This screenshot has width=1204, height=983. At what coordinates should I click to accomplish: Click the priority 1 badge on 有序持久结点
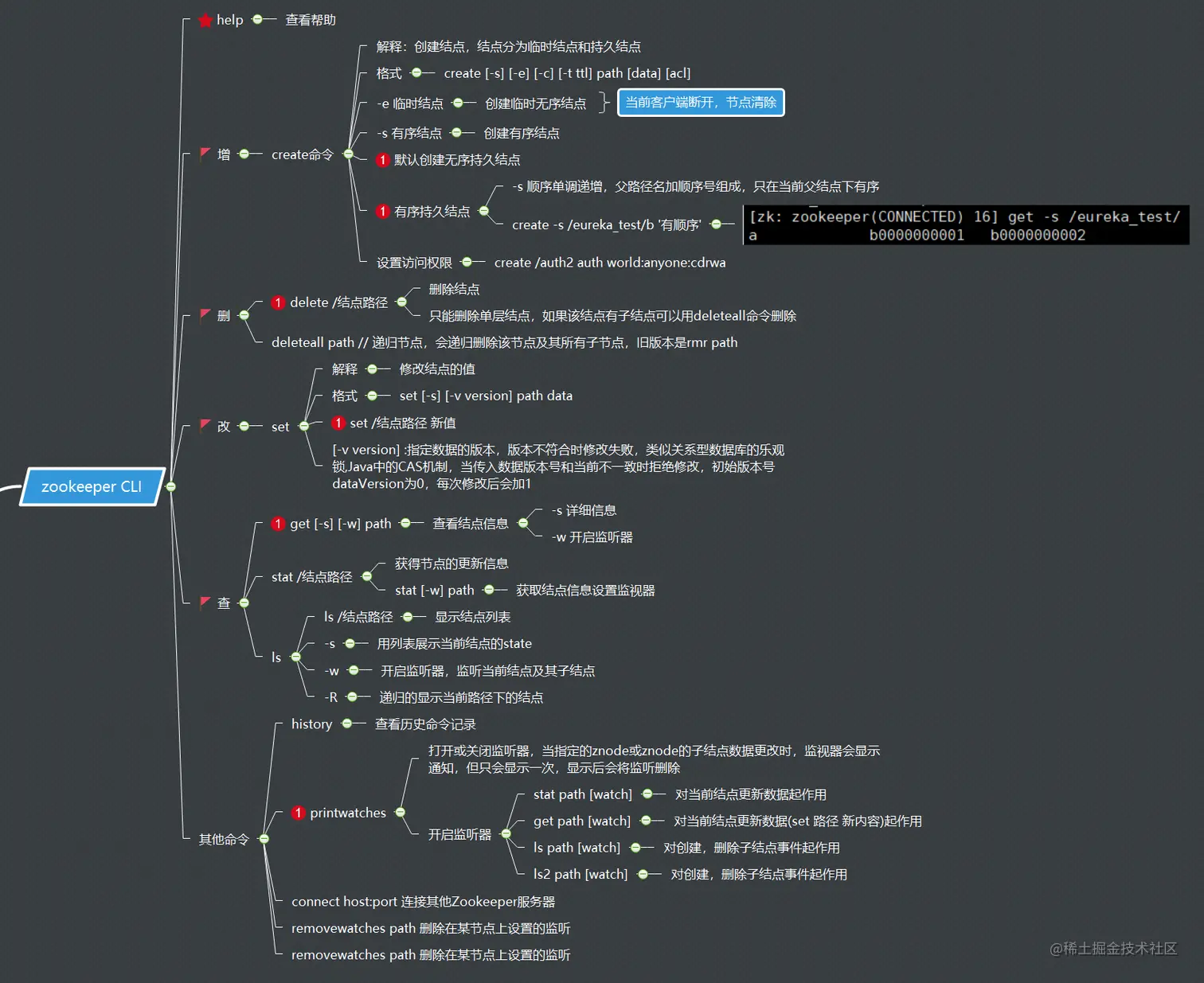pyautogui.click(x=382, y=211)
